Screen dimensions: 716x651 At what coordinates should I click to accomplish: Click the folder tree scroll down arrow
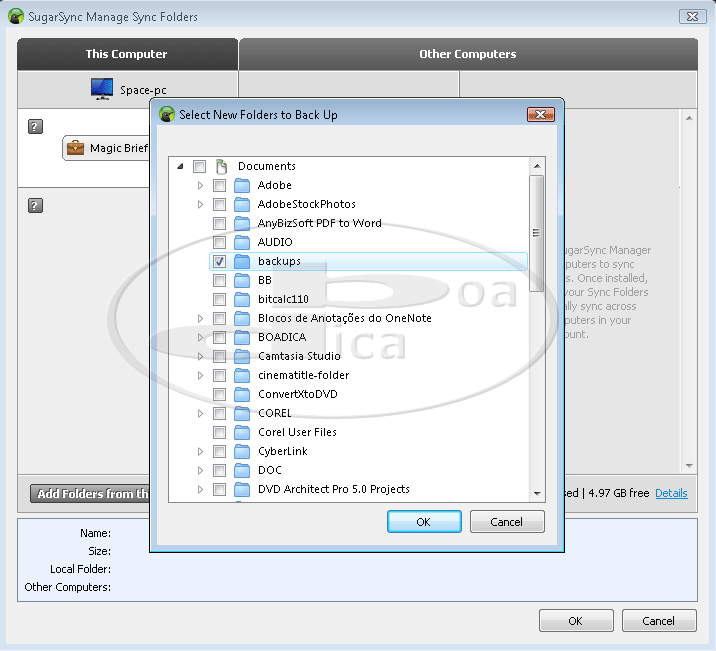click(x=537, y=494)
